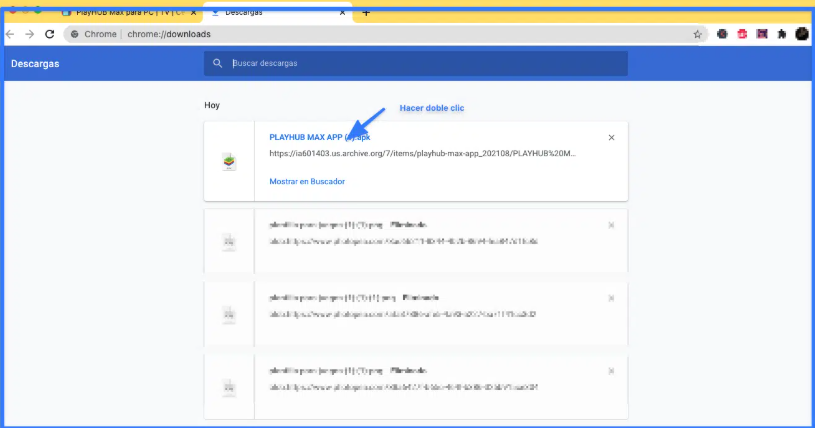Click the BlueStacks APK file icon
Viewport: 815px width, 428px height.
[229, 161]
